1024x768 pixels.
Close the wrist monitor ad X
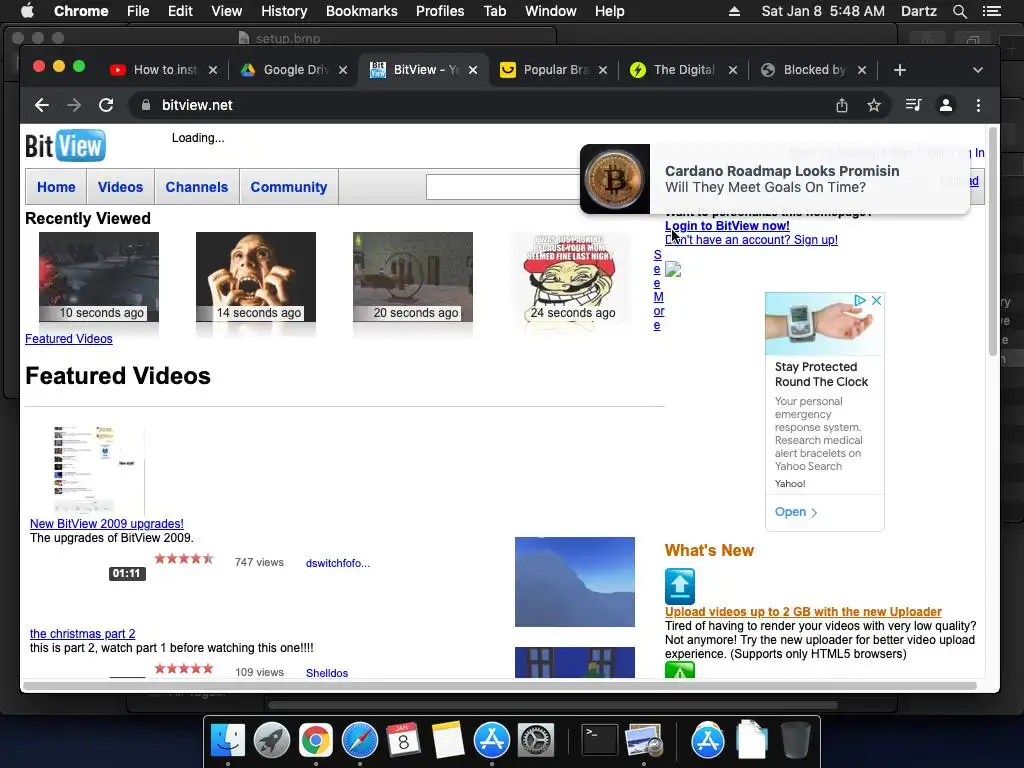tap(877, 300)
